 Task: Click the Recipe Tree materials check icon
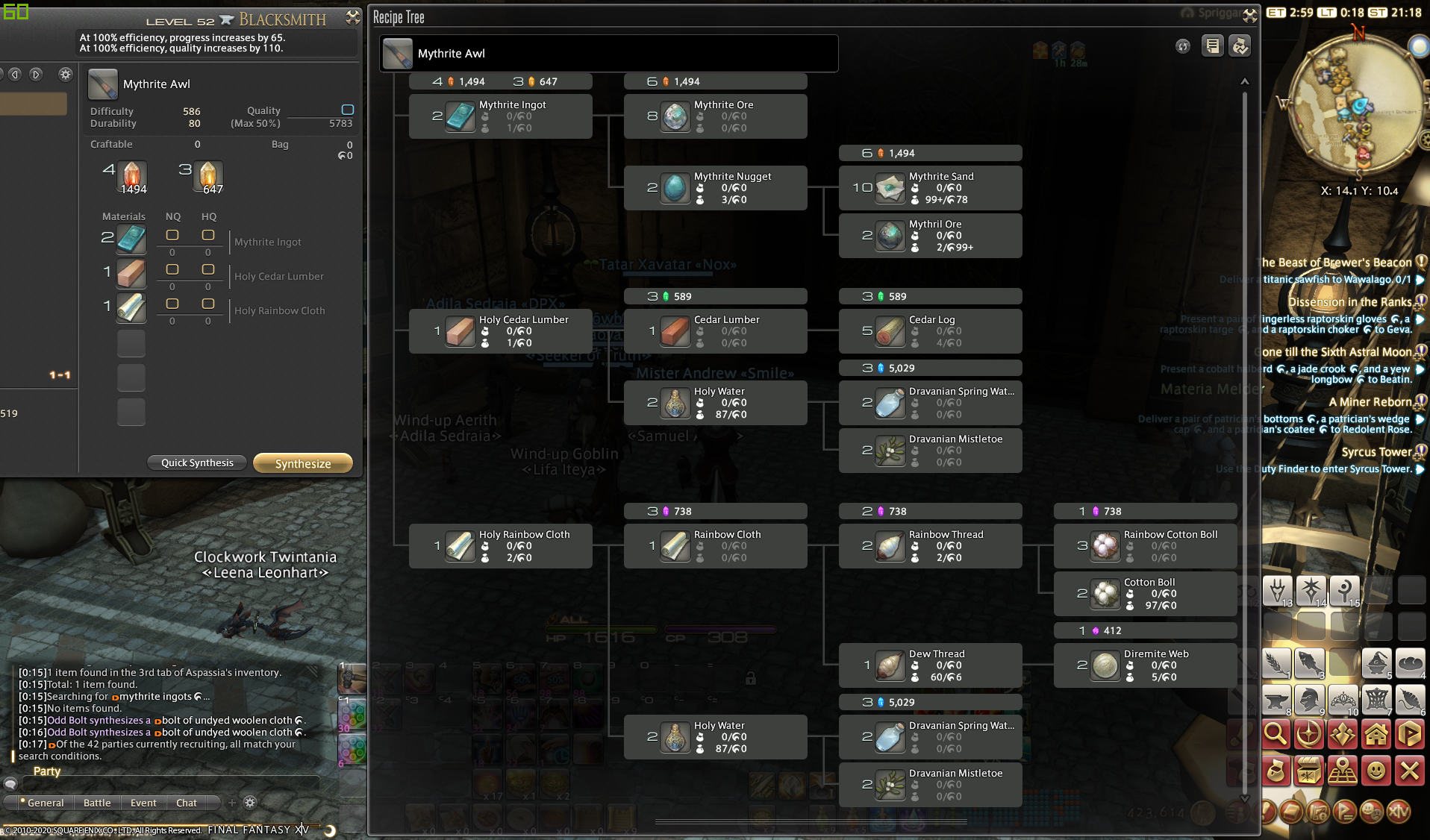click(x=1240, y=46)
